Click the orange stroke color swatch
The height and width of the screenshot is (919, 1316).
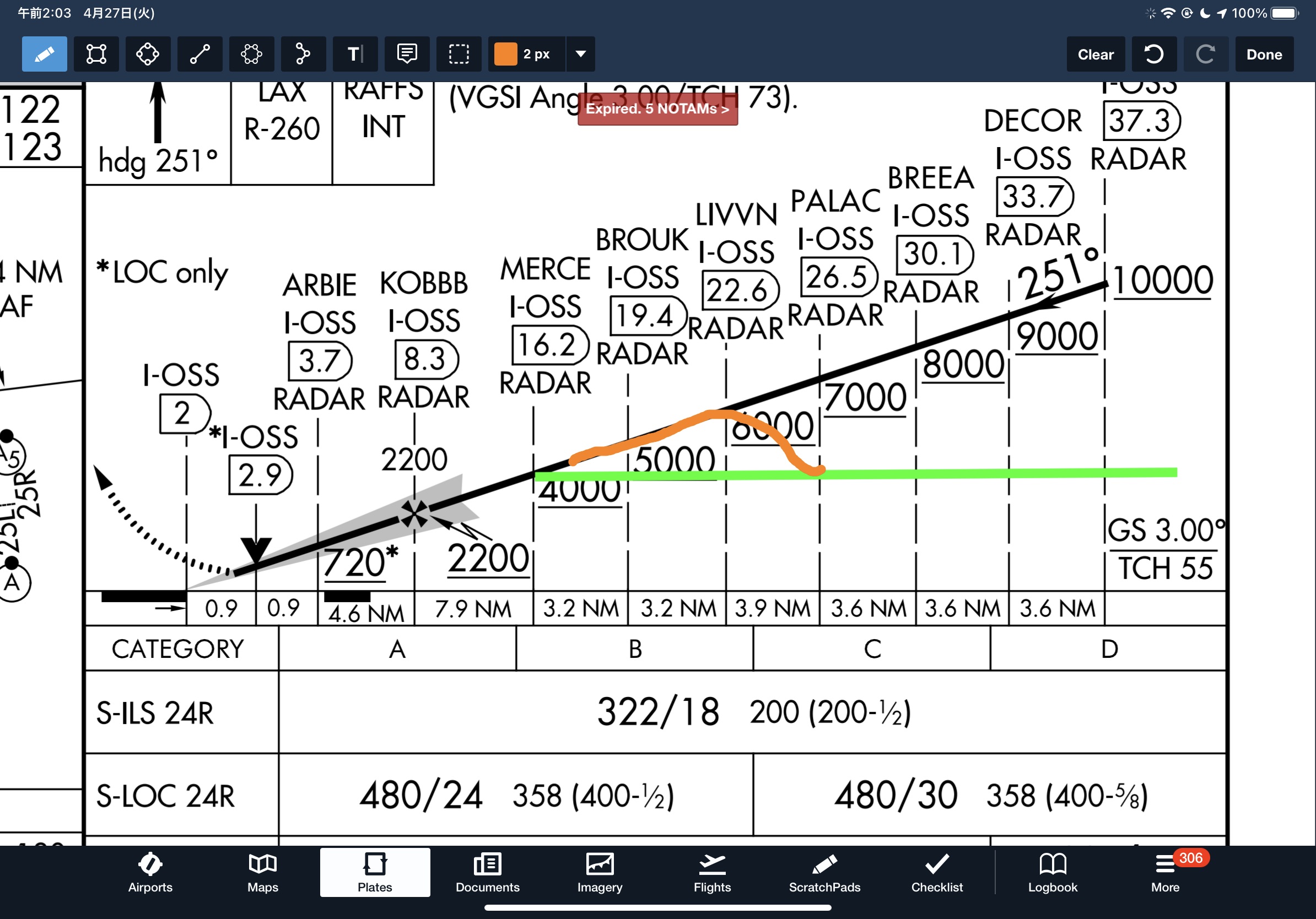pyautogui.click(x=505, y=55)
